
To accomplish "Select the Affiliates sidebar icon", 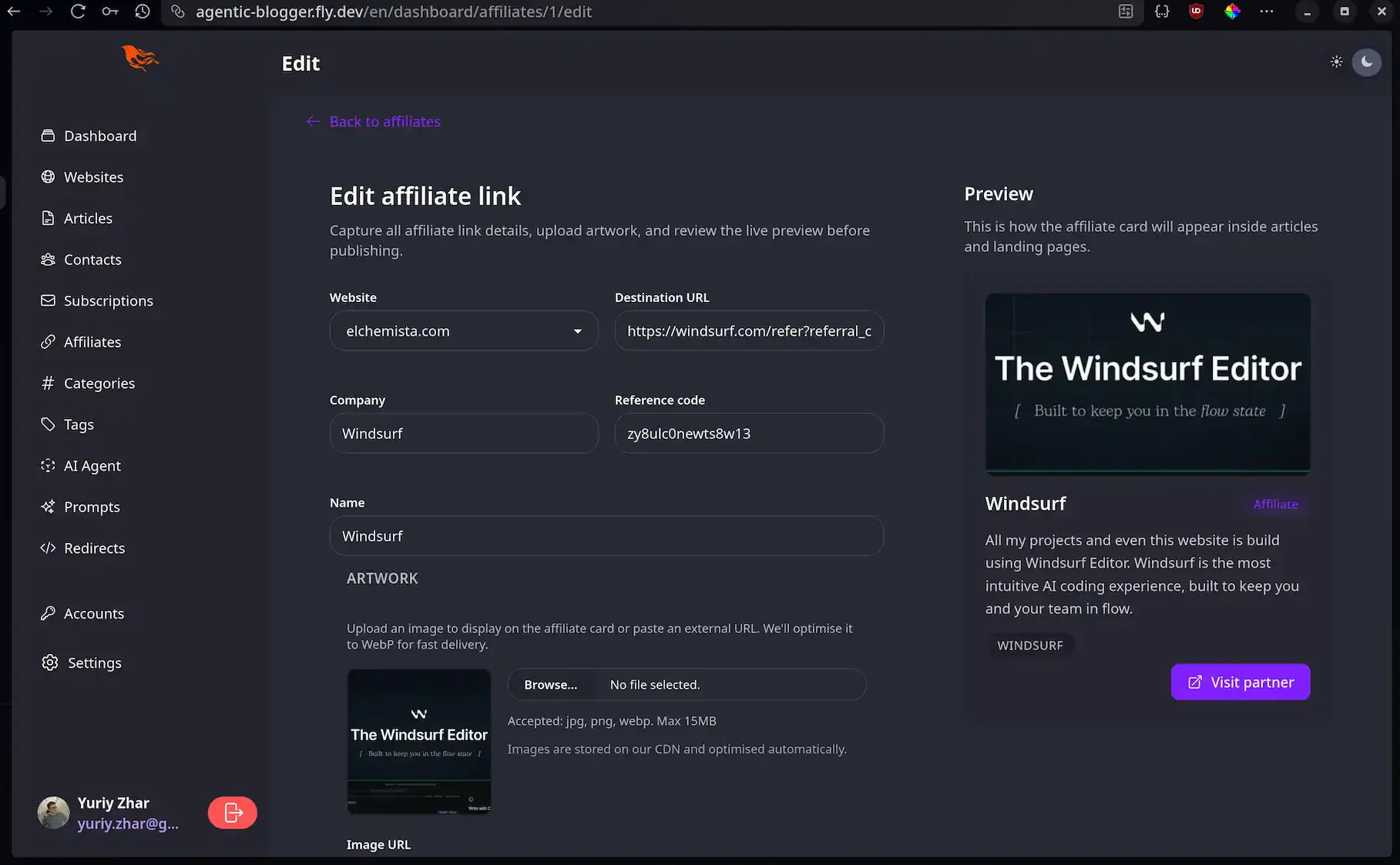I will pos(48,342).
